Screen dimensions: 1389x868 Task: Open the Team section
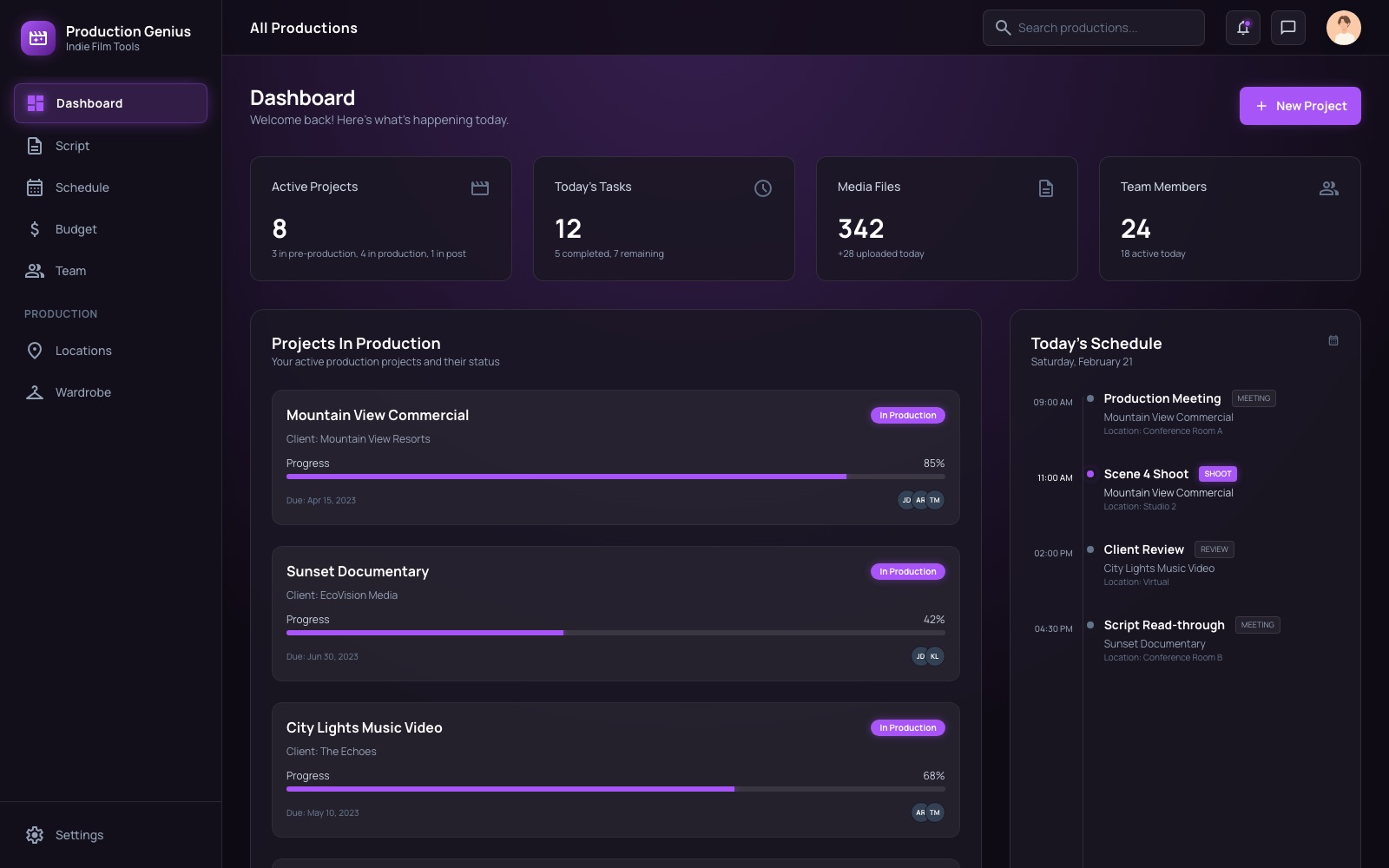coord(110,271)
